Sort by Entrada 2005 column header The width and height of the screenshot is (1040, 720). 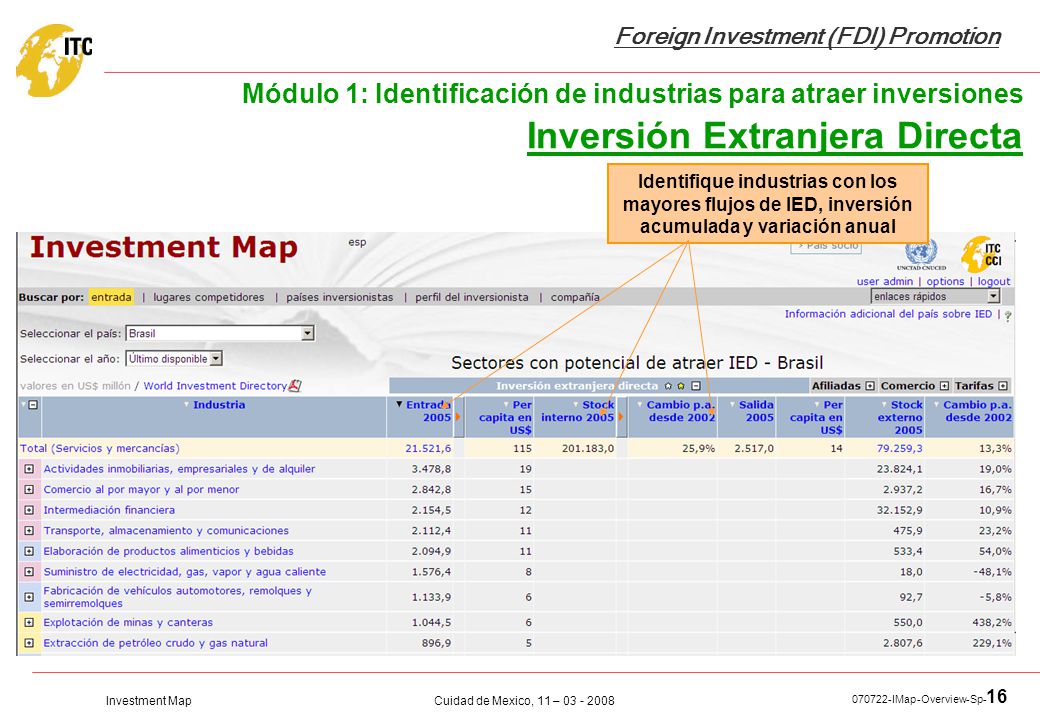(x=428, y=411)
